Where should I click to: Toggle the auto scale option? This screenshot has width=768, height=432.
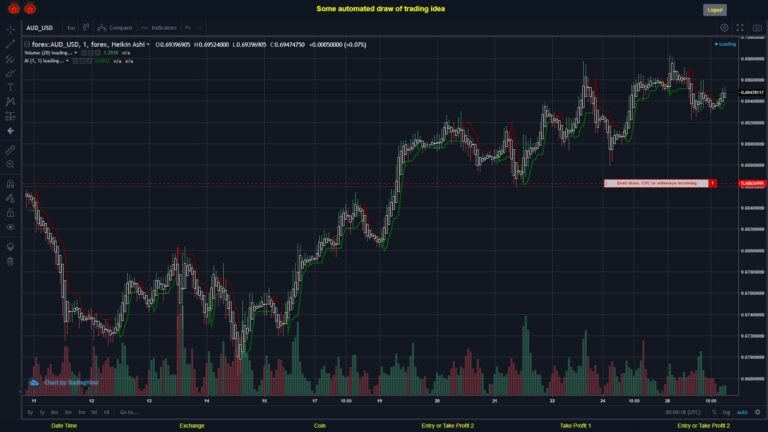coord(743,412)
